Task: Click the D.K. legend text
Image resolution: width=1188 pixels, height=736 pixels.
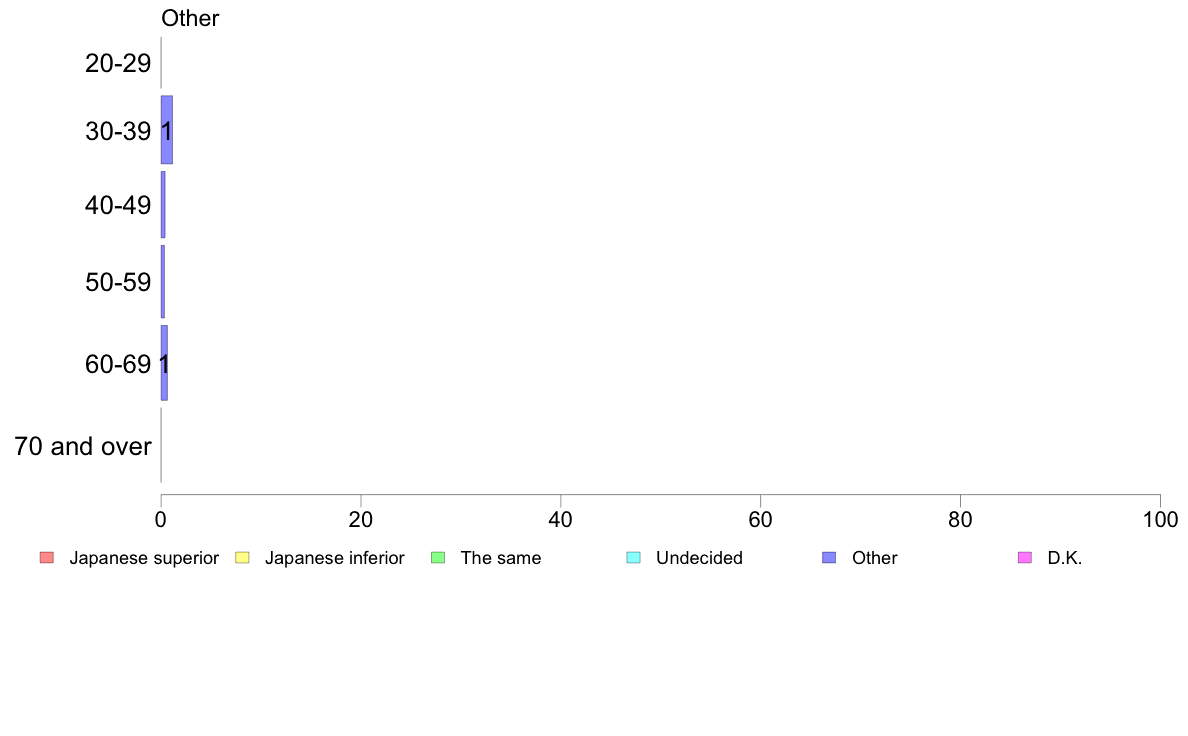Action: pos(1065,558)
